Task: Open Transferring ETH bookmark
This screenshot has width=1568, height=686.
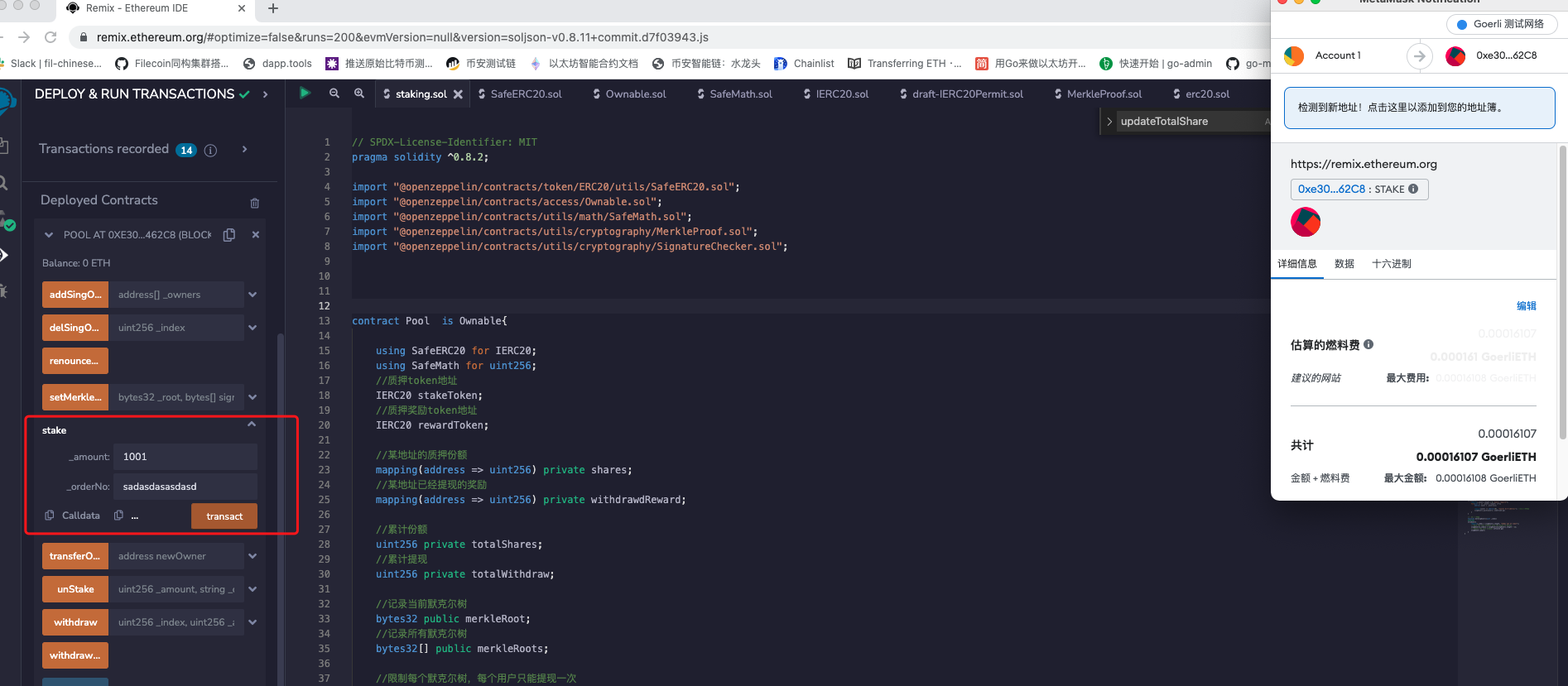Action: (905, 64)
